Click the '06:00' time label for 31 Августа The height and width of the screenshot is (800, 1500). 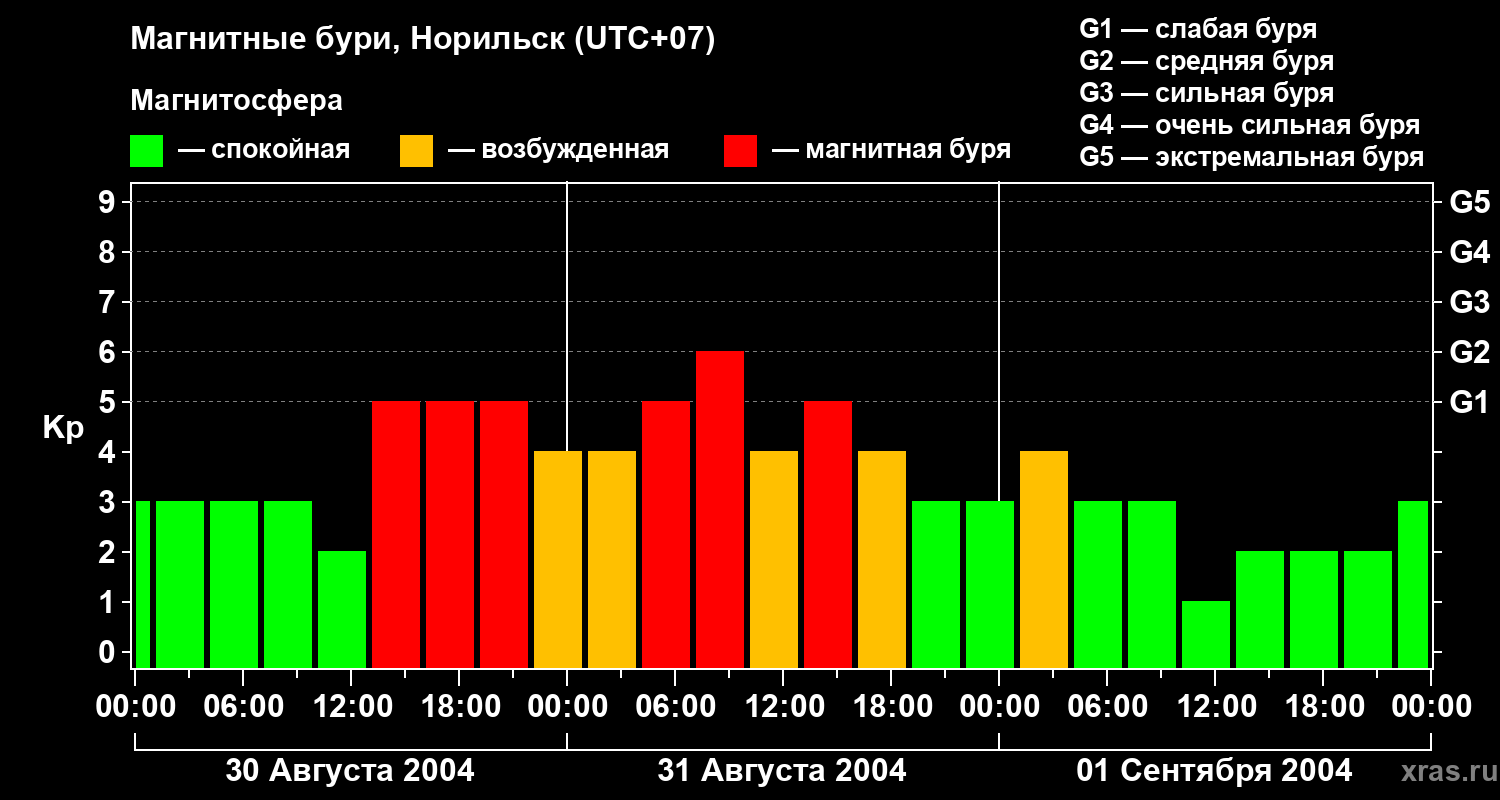[x=676, y=707]
